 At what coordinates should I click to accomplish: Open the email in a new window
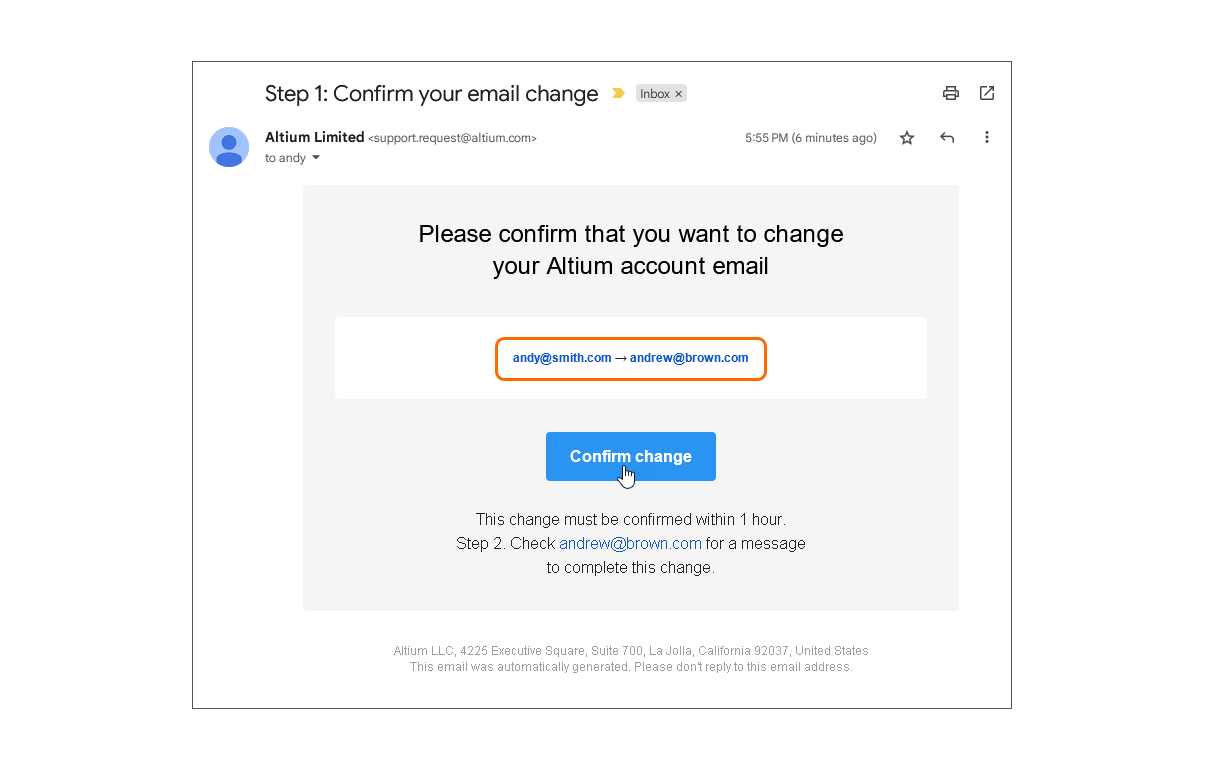[987, 93]
